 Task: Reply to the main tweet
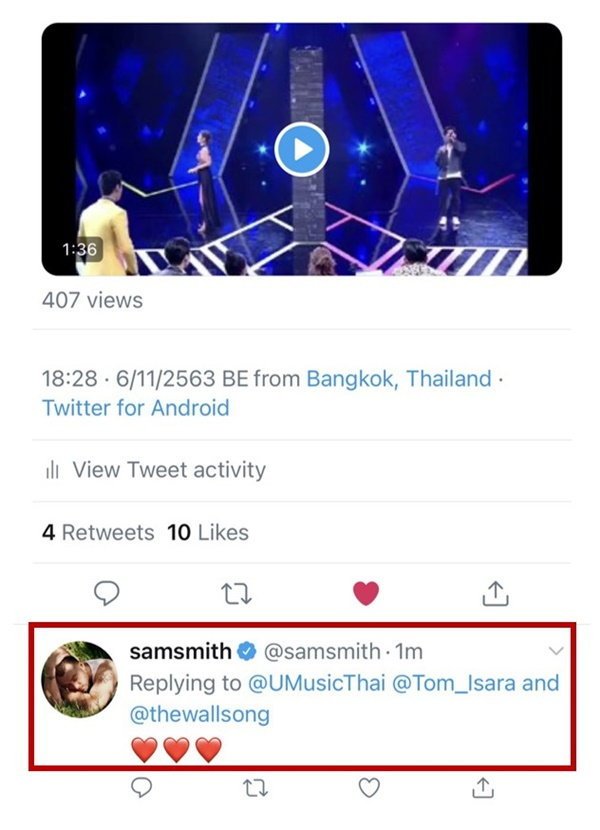coord(107,594)
